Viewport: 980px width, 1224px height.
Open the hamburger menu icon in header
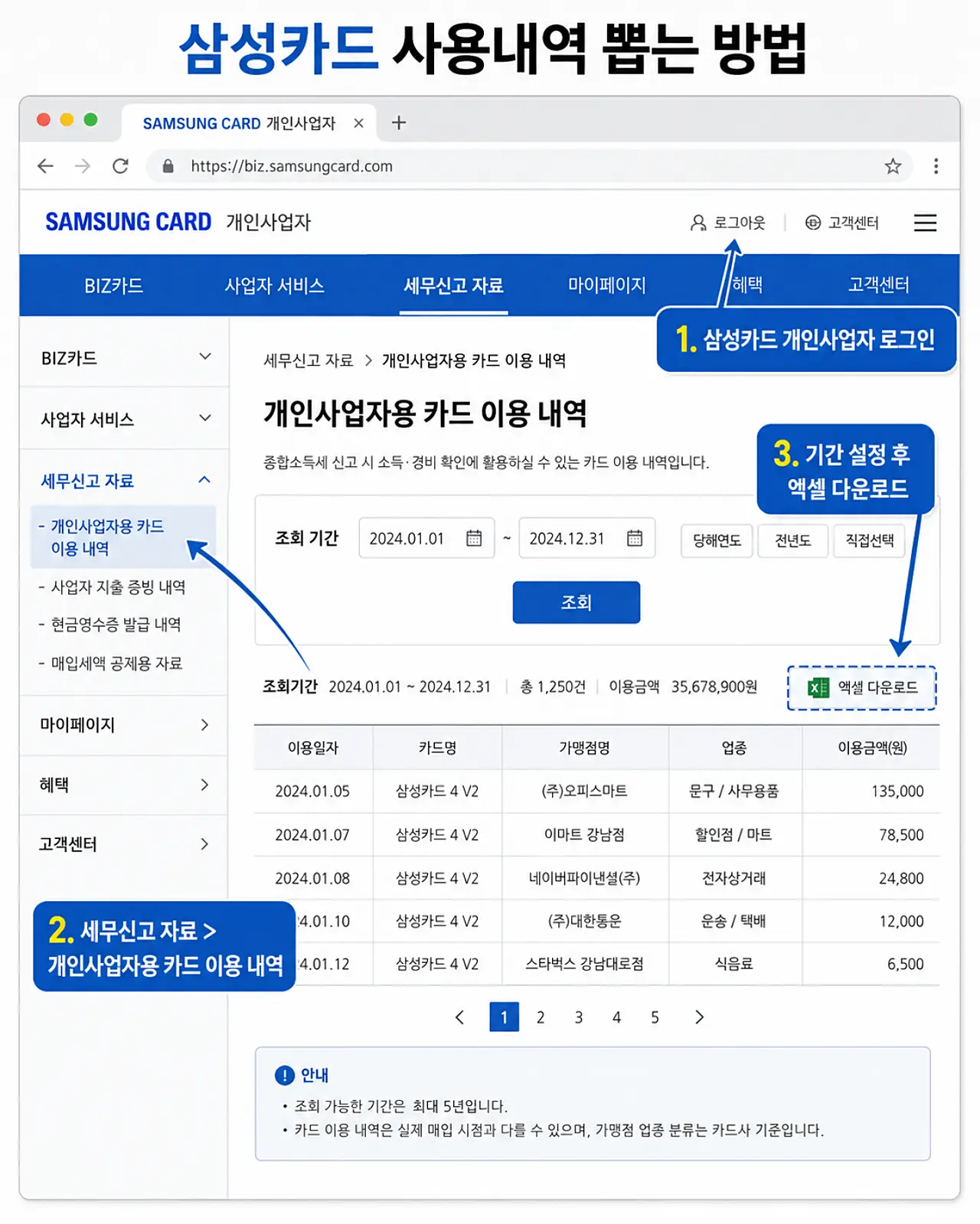[925, 223]
